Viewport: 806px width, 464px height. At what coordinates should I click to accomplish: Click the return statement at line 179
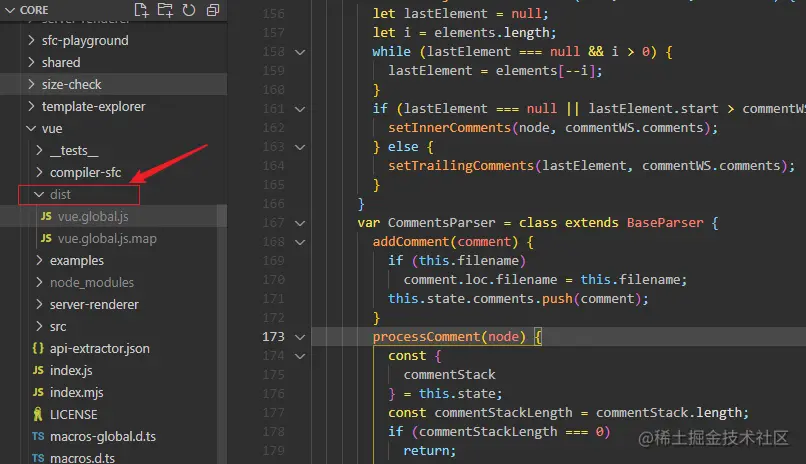pyautogui.click(x=429, y=451)
